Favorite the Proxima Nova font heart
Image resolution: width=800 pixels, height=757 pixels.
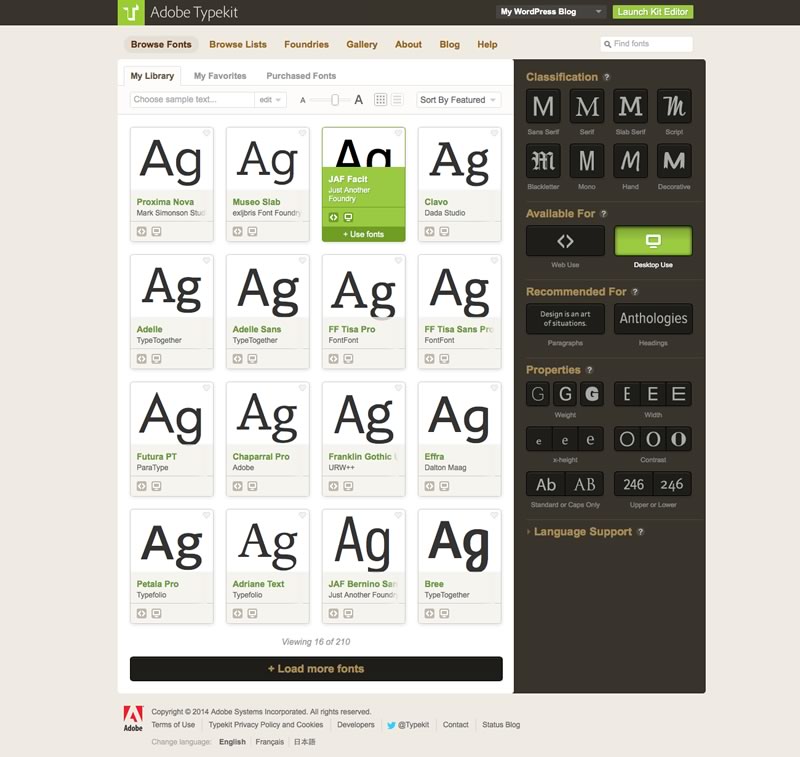(x=207, y=133)
